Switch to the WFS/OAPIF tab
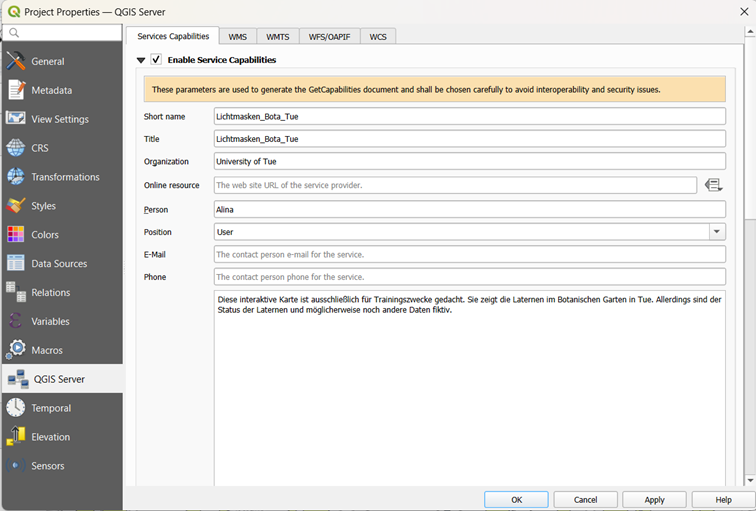The height and width of the screenshot is (511, 756). [330, 37]
